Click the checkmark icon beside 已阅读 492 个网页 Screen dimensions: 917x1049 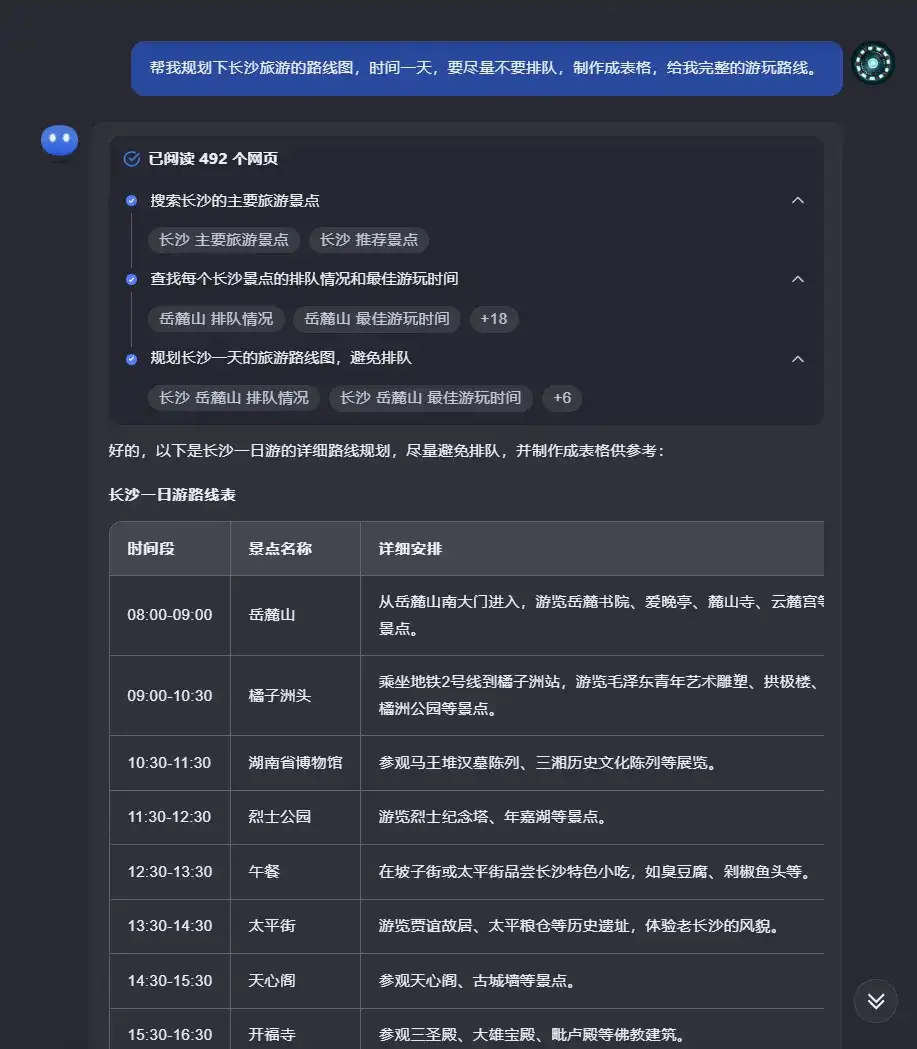pos(132,159)
